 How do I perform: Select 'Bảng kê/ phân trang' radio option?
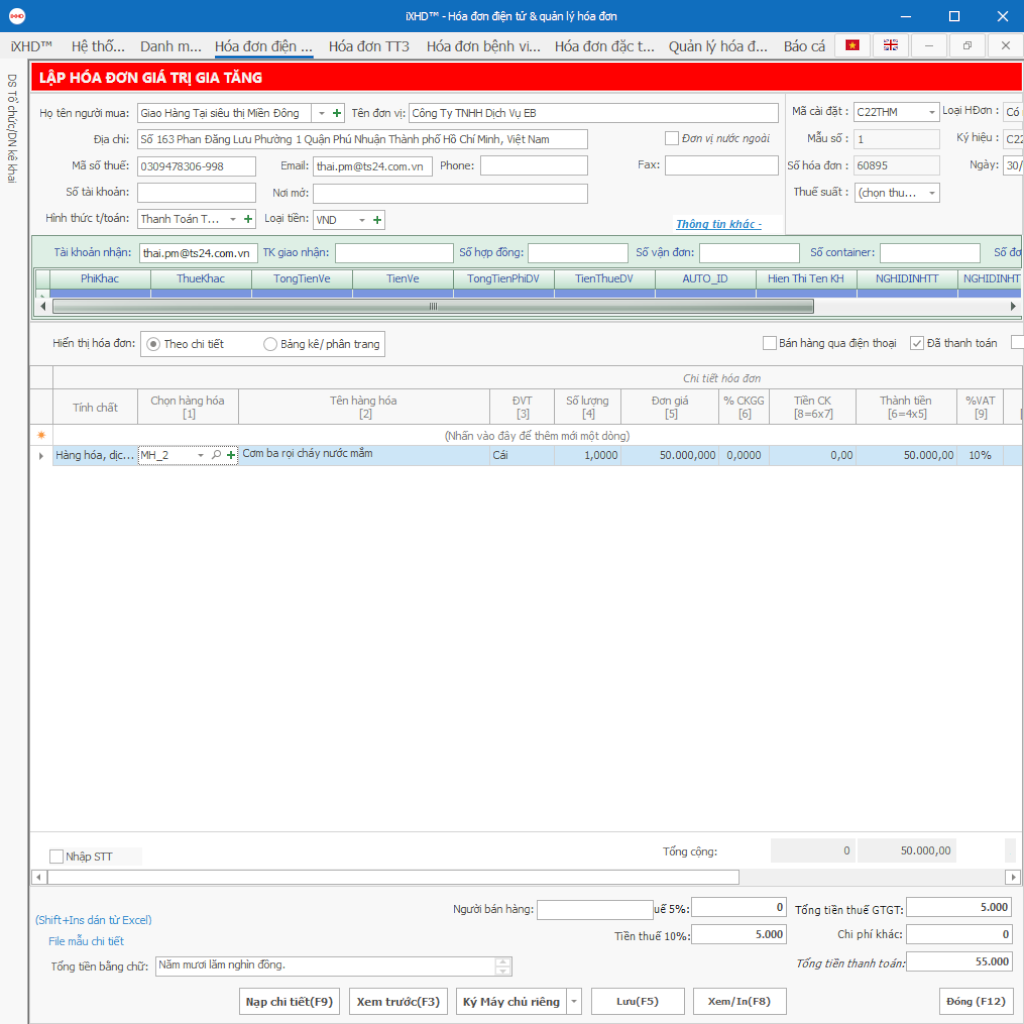tap(270, 344)
